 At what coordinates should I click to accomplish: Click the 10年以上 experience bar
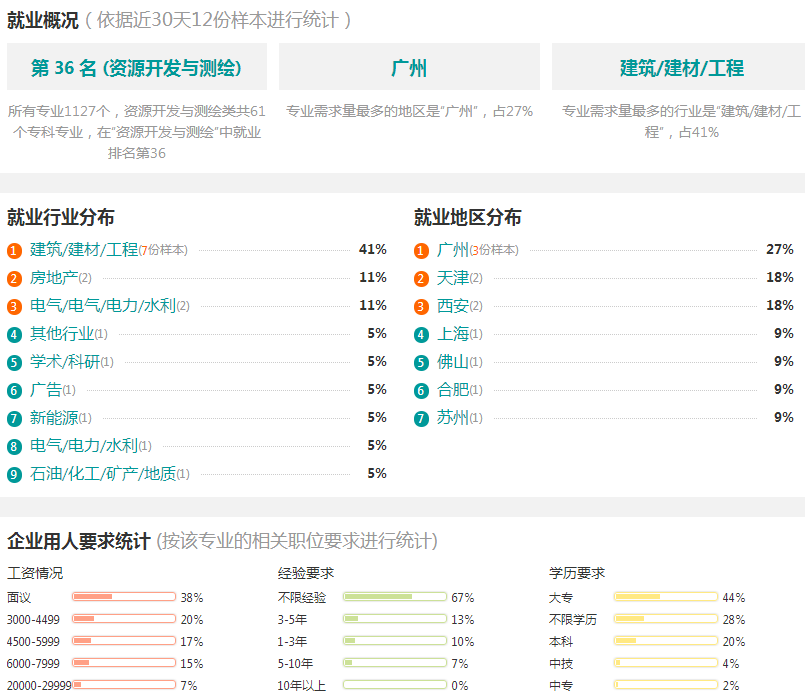(x=395, y=685)
